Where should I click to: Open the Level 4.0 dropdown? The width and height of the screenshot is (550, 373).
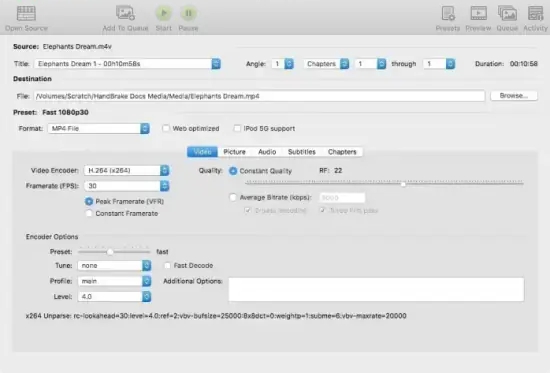pyautogui.click(x=114, y=297)
